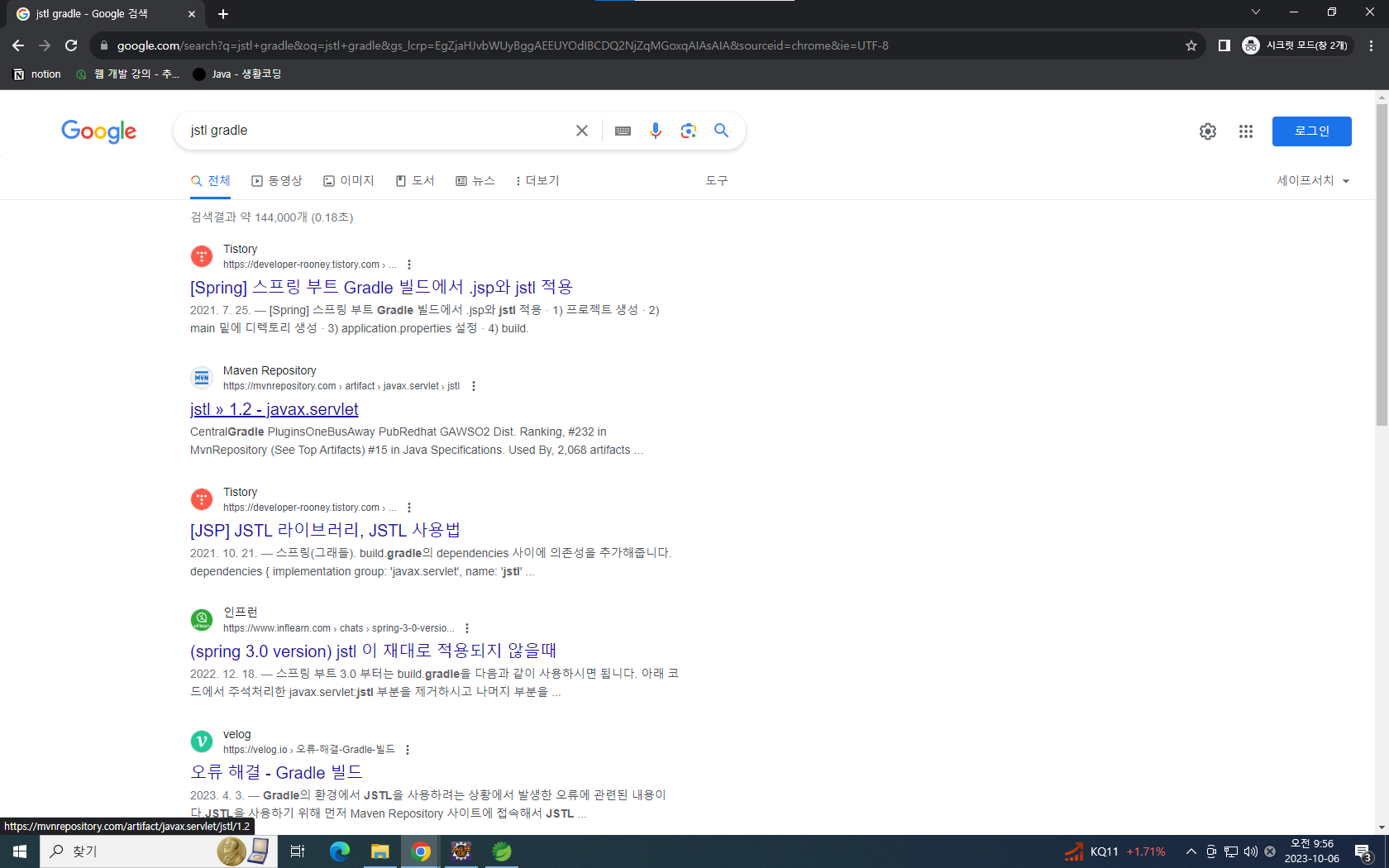Open Google settings gear icon
Viewport: 1389px width, 868px height.
[1208, 131]
